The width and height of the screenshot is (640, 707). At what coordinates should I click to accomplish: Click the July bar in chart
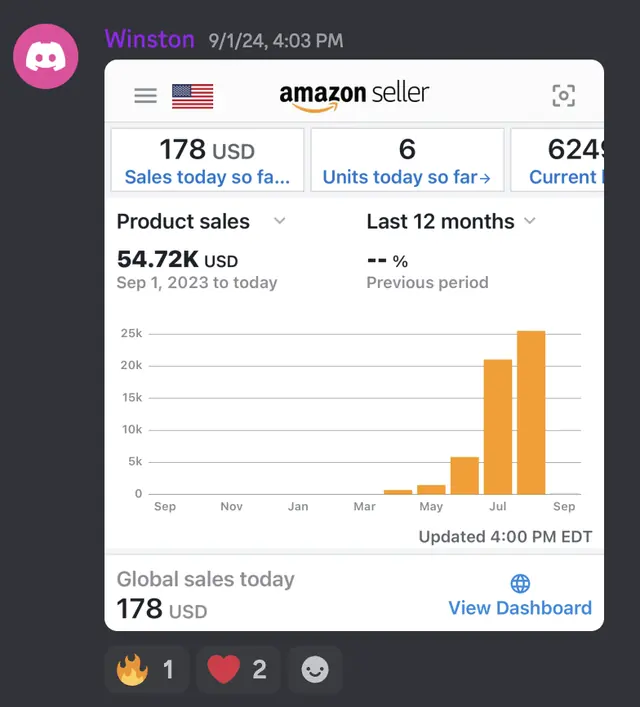pyautogui.click(x=498, y=427)
